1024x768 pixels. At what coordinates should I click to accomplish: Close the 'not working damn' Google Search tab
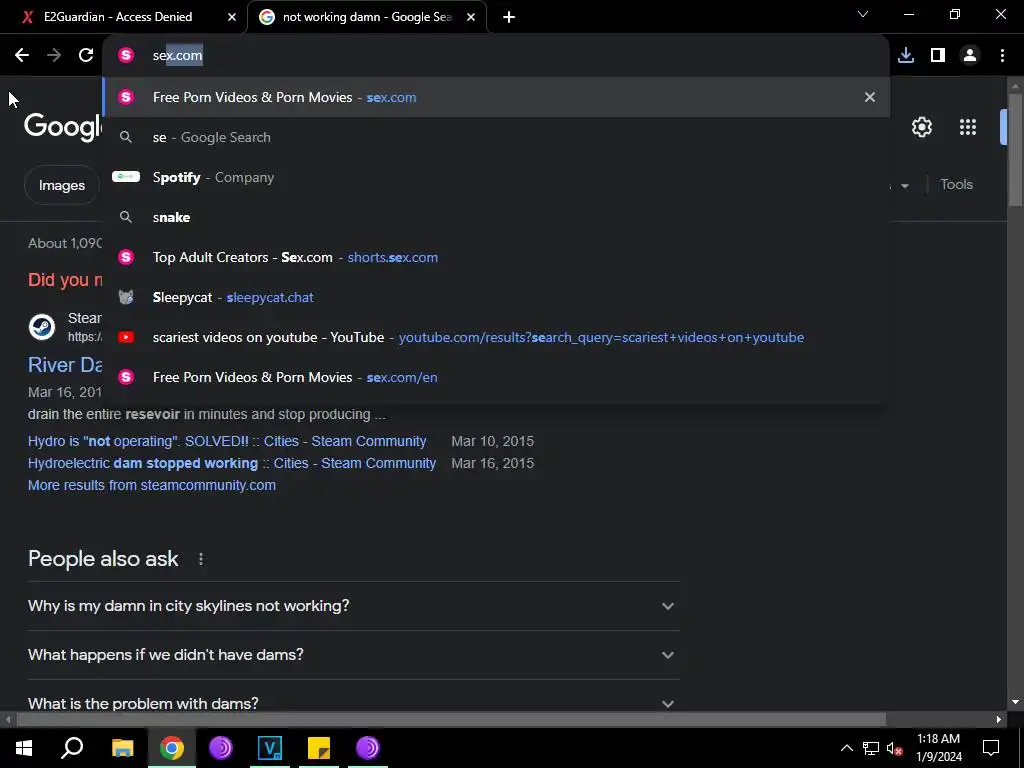coord(471,17)
